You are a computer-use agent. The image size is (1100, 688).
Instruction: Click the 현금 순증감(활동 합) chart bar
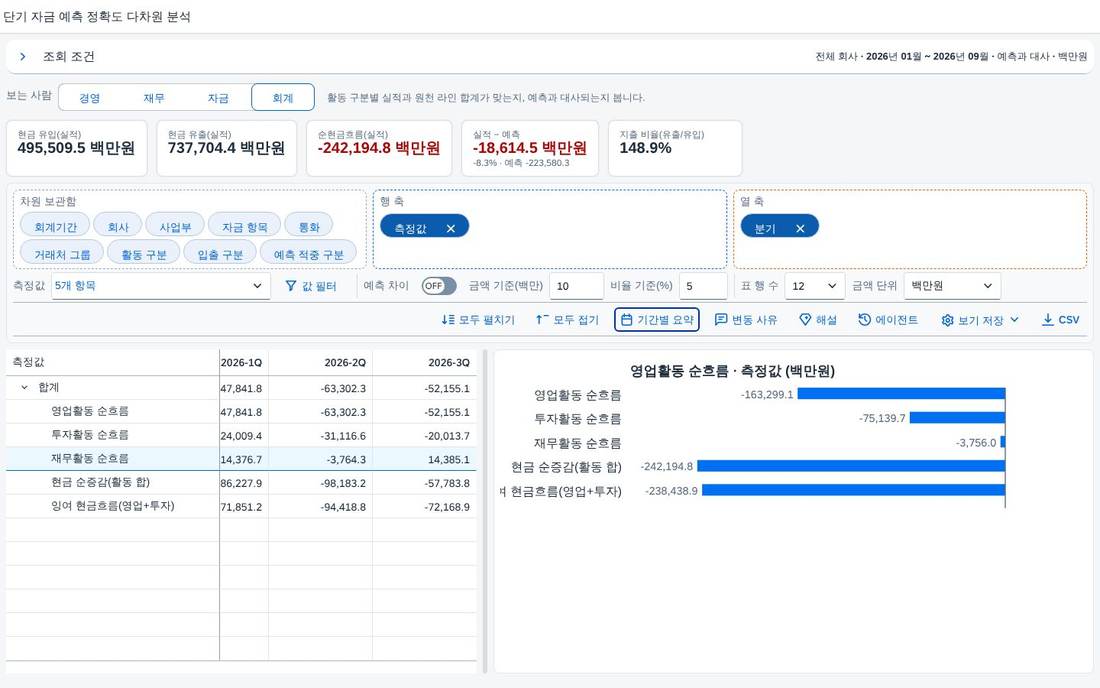[x=851, y=466]
